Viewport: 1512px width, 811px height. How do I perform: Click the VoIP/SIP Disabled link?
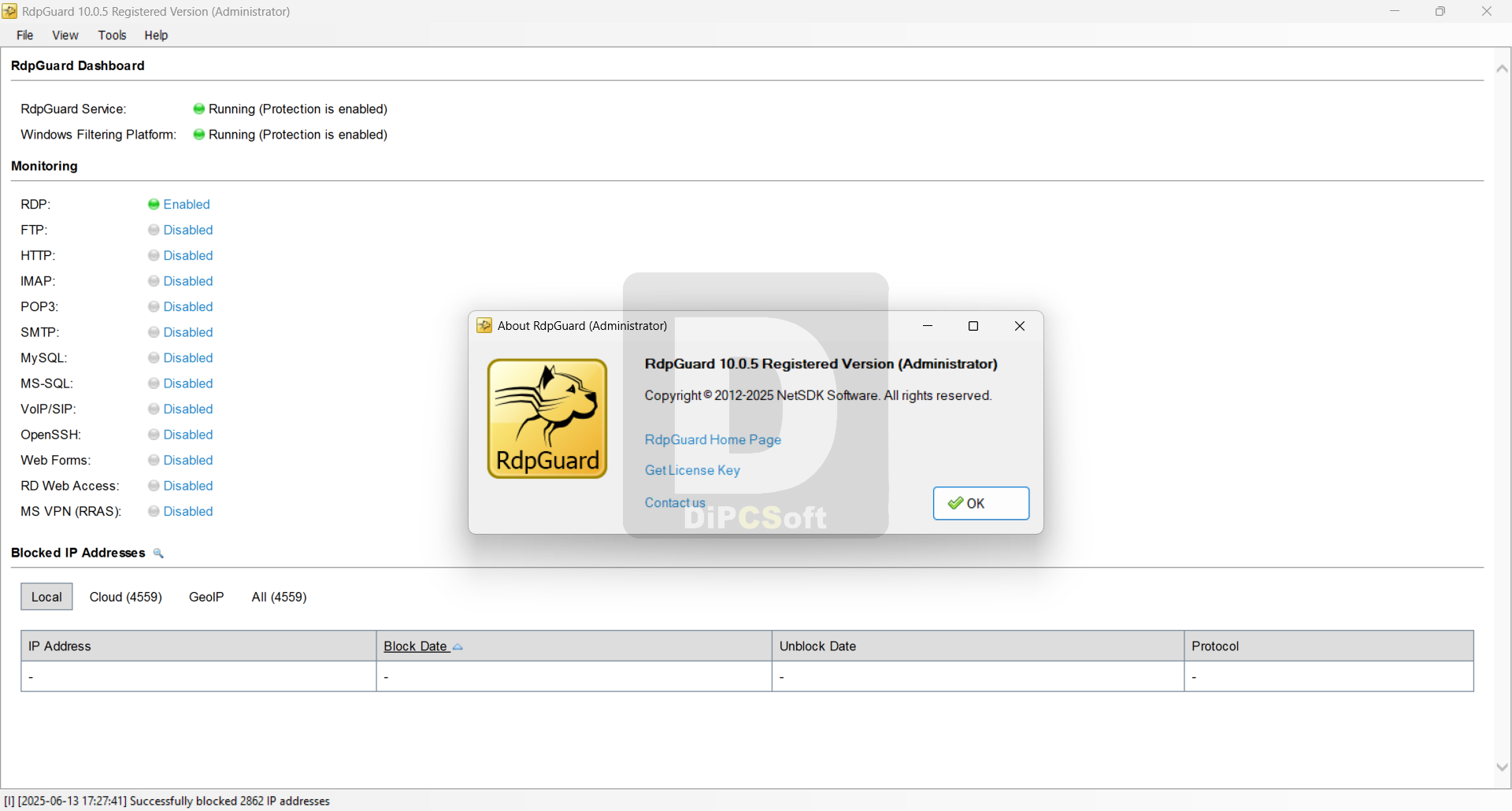(188, 409)
